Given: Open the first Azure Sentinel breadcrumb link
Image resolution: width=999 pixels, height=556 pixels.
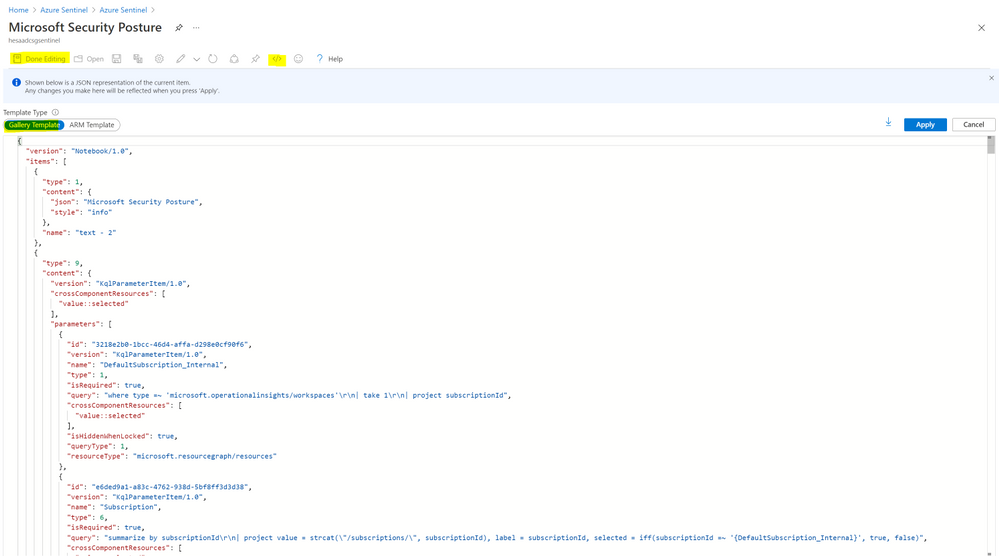Looking at the screenshot, I should pyautogui.click(x=64, y=10).
